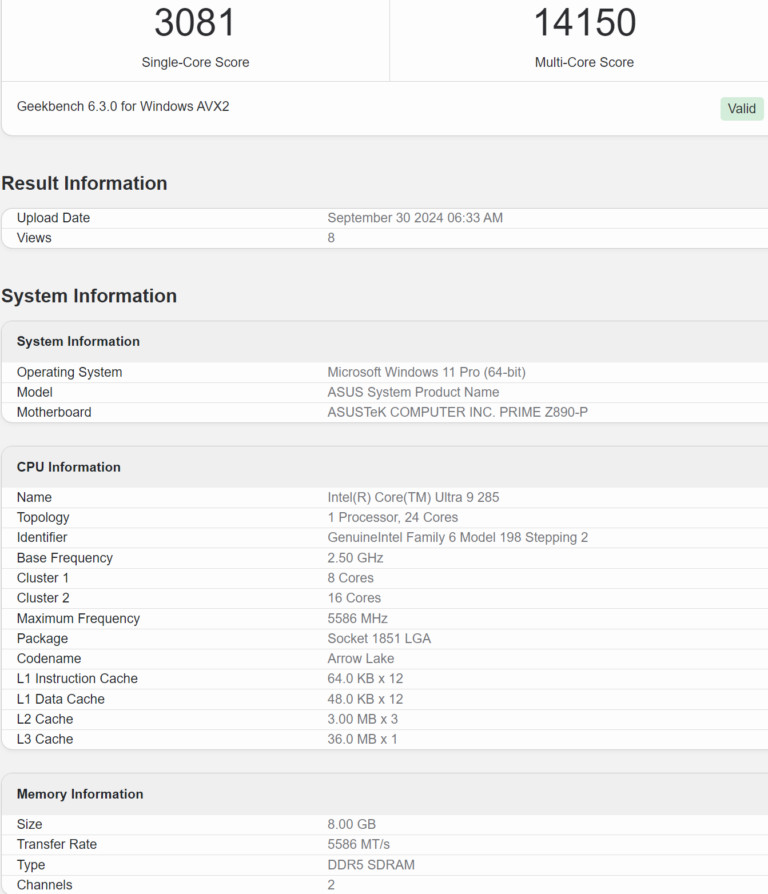This screenshot has width=768, height=894.
Task: Click the Transfer Rate label
Action: point(57,844)
